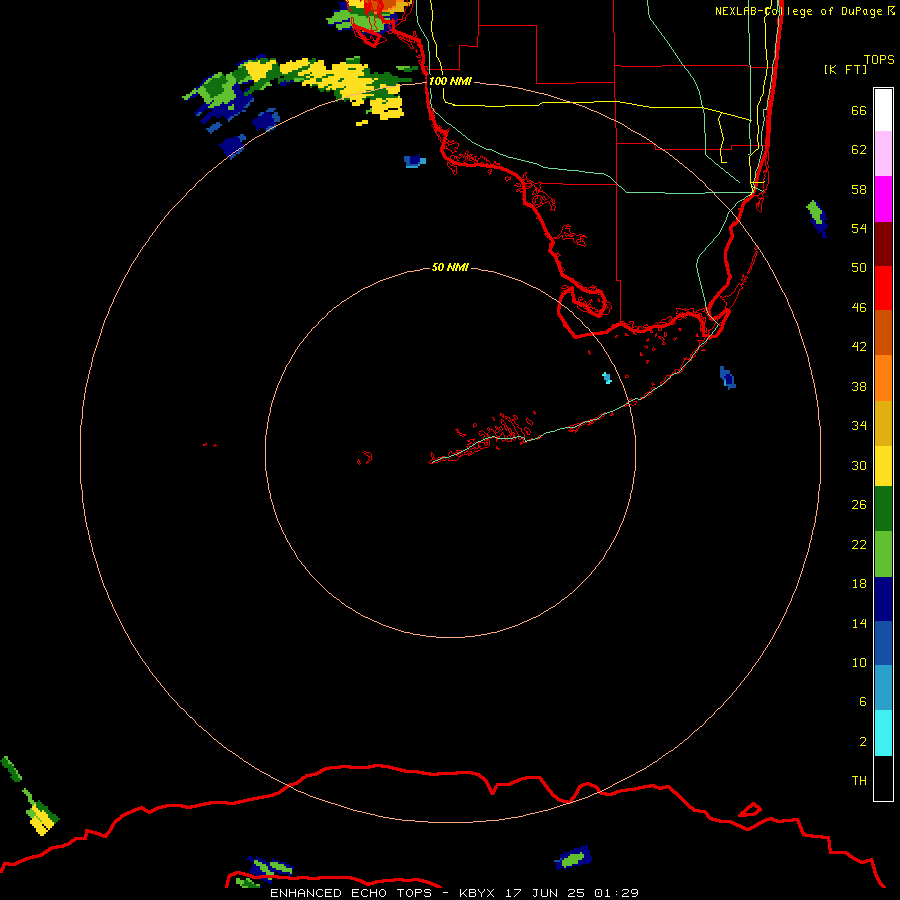
Task: Click the '2' legend value
Action: (862, 742)
